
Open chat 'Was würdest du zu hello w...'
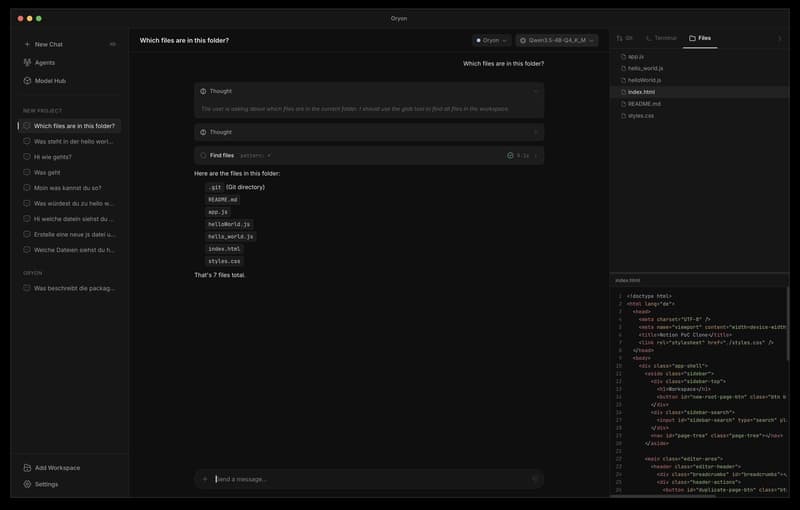point(69,203)
